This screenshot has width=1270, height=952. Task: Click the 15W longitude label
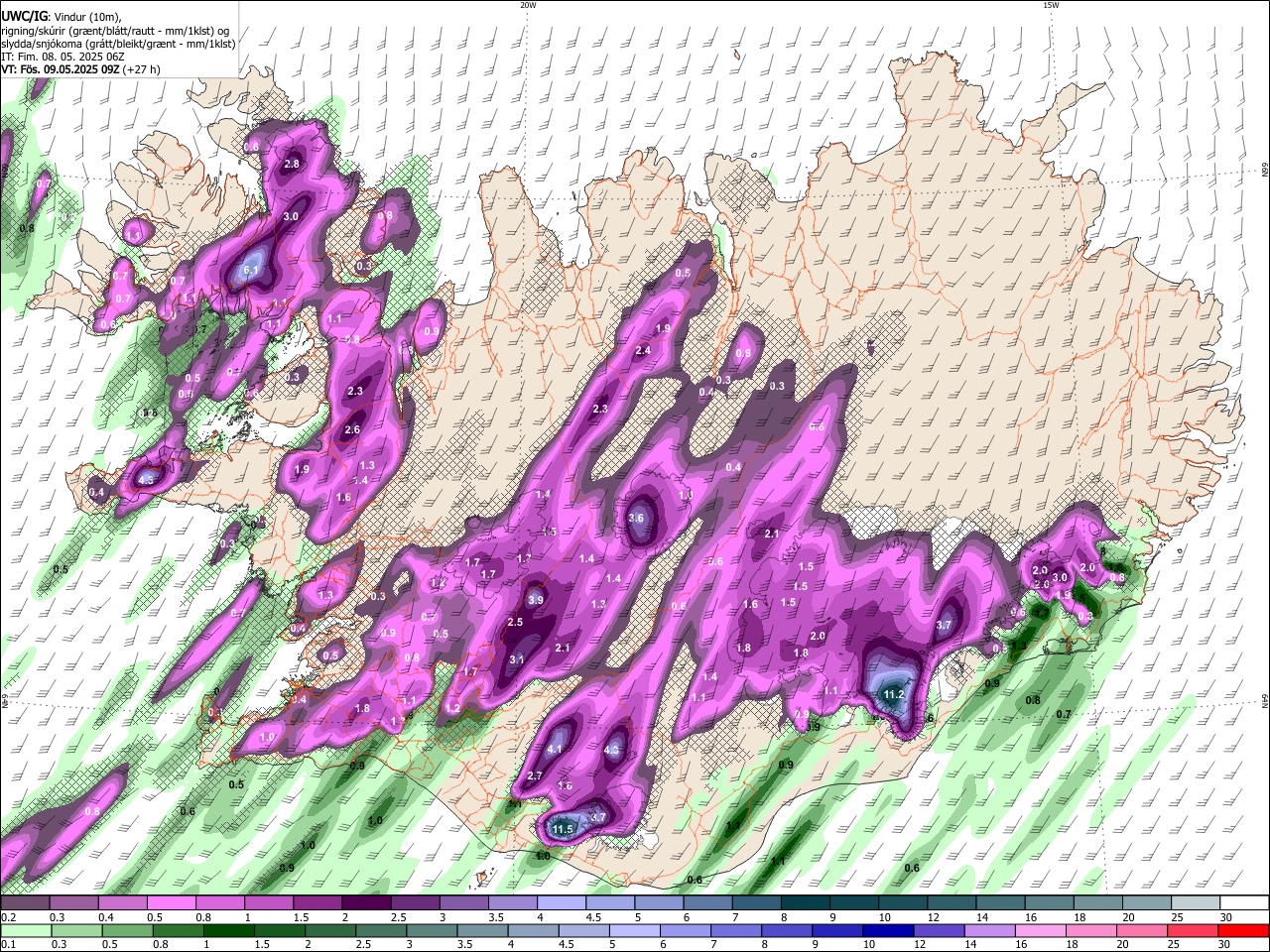click(1051, 5)
